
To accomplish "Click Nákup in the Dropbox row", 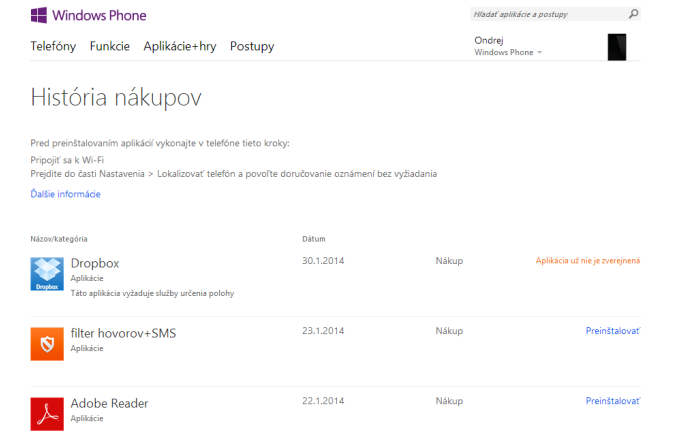I will pyautogui.click(x=449, y=261).
